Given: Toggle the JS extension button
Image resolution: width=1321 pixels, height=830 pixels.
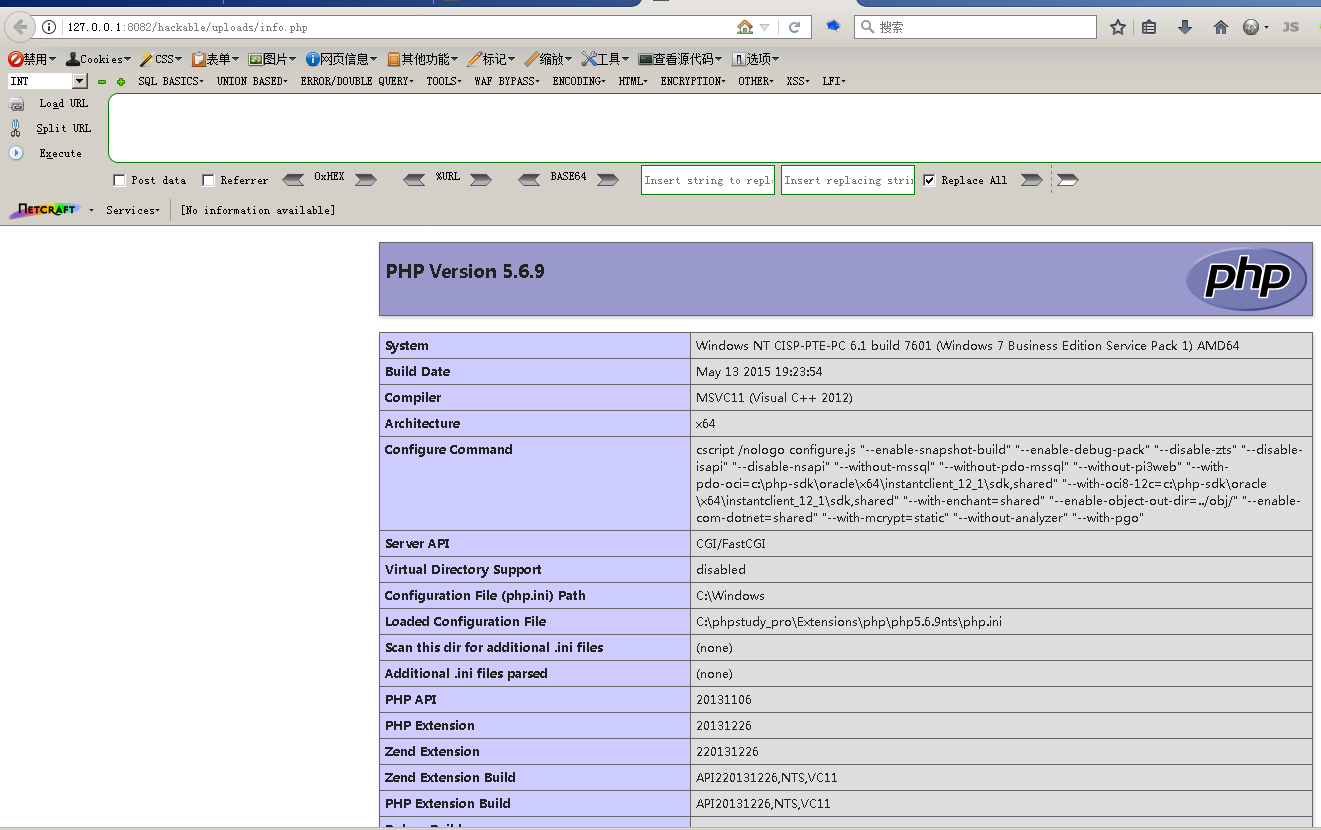Looking at the screenshot, I should pos(1291,27).
